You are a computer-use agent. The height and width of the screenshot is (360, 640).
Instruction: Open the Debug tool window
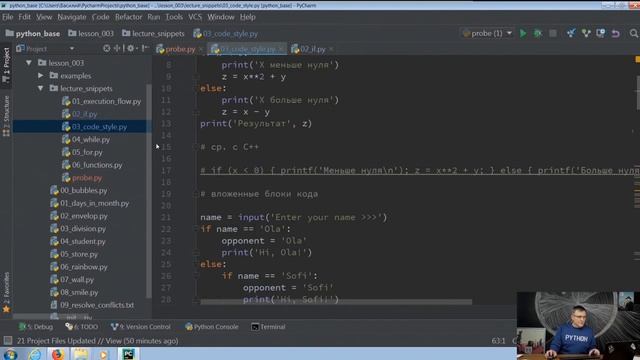(36, 327)
